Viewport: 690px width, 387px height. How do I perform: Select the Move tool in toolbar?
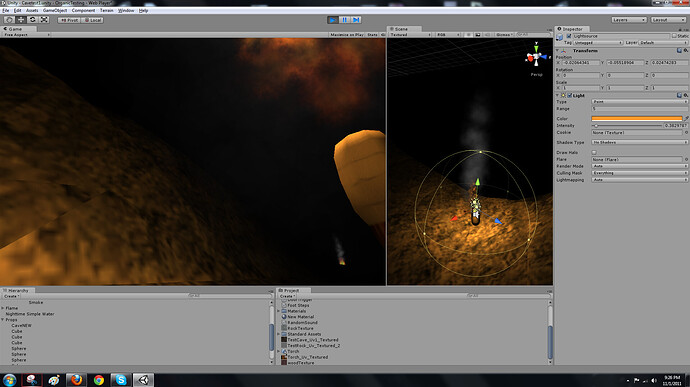point(21,20)
